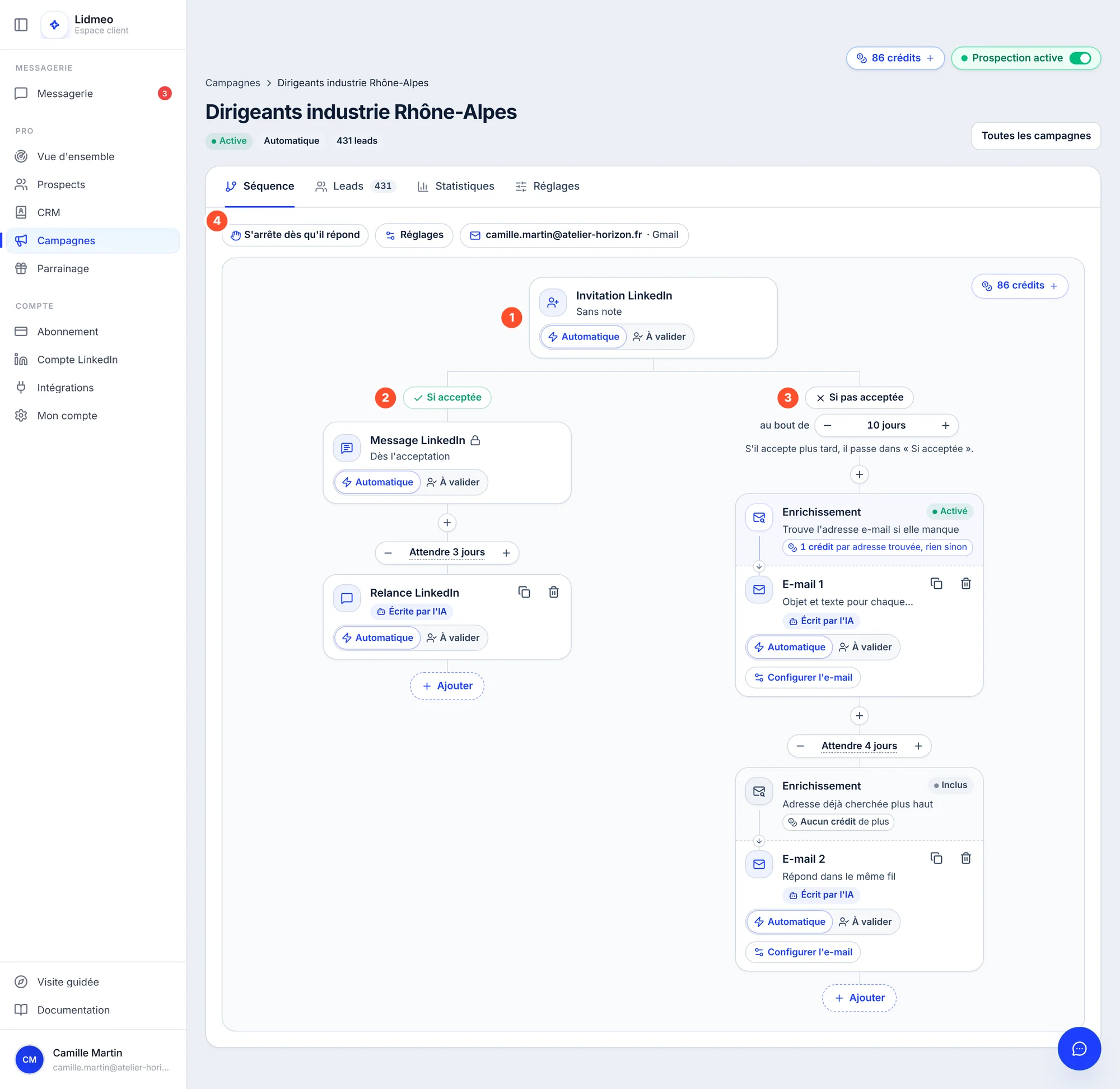Click plus above first Enrichissement card

tap(858, 474)
